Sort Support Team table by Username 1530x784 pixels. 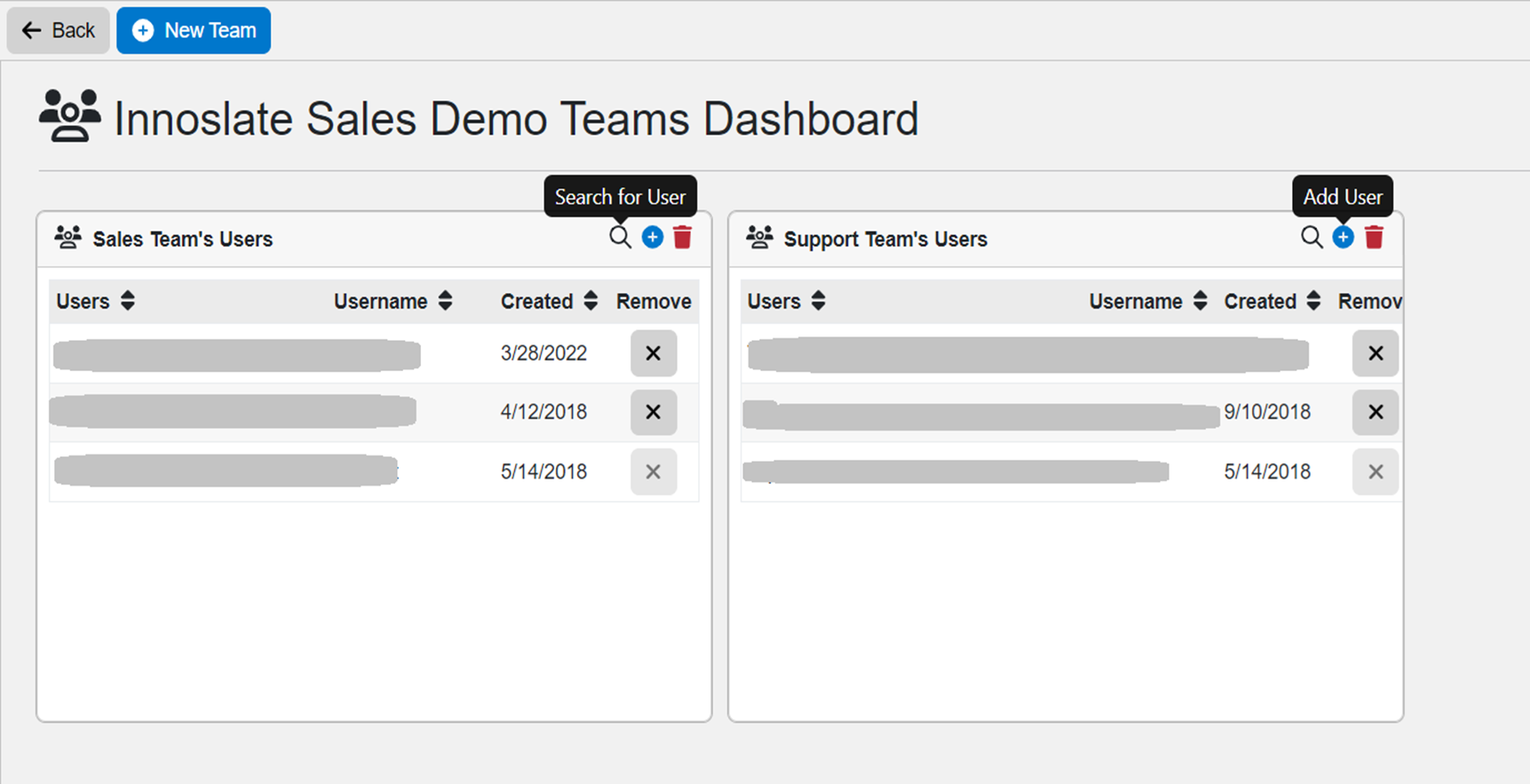pyautogui.click(x=1201, y=301)
